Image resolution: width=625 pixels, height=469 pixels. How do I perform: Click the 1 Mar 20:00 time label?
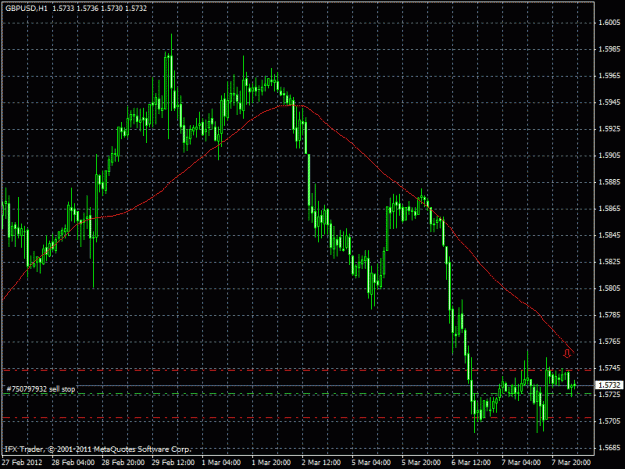(x=271, y=462)
